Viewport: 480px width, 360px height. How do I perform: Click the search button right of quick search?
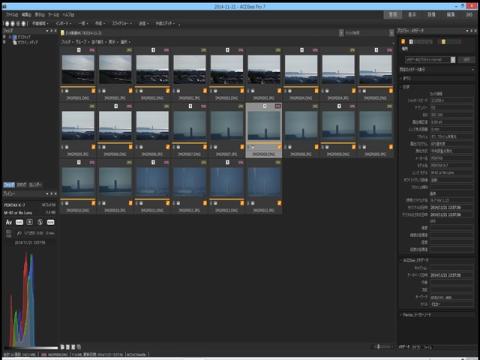pyautogui.click(x=391, y=33)
